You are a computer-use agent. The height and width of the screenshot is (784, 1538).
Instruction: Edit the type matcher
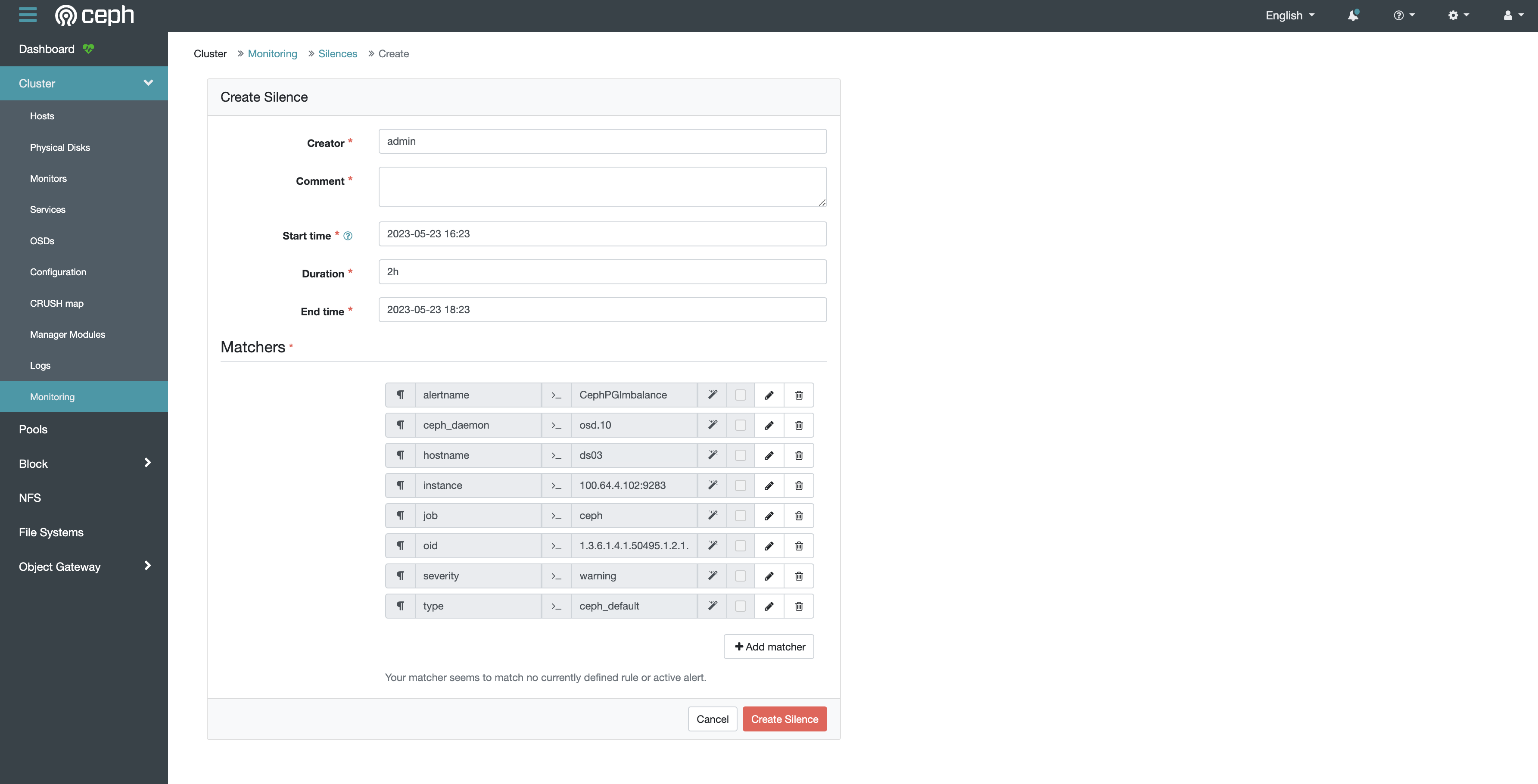[769, 606]
